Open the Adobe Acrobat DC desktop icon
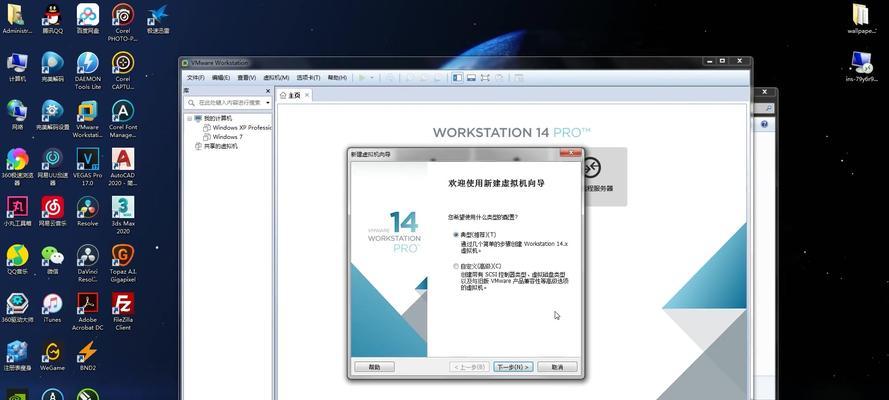The height and width of the screenshot is (400, 889). (87, 312)
